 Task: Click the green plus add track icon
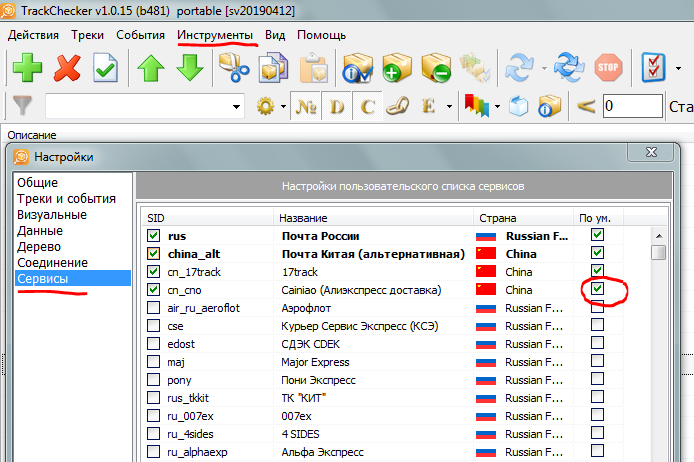point(27,68)
